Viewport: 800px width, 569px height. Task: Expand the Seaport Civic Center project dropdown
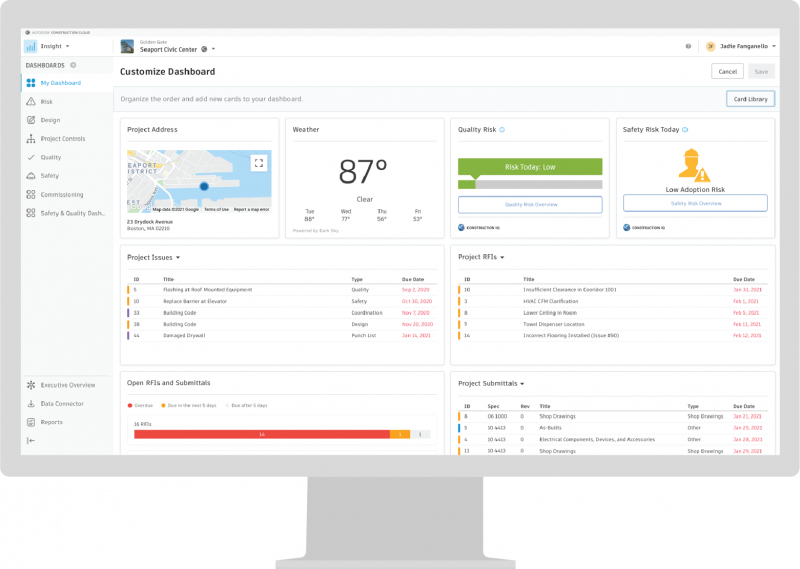tap(213, 50)
